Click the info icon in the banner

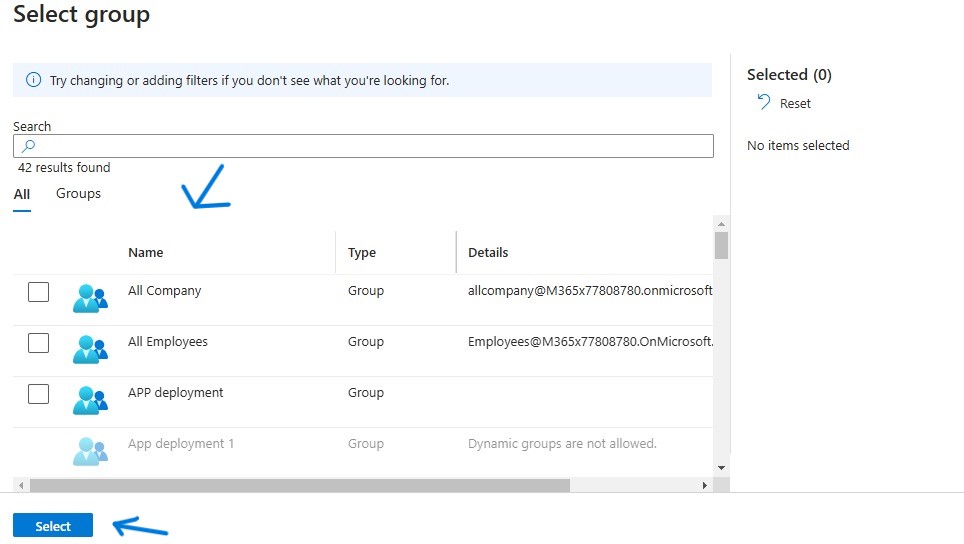click(x=33, y=80)
